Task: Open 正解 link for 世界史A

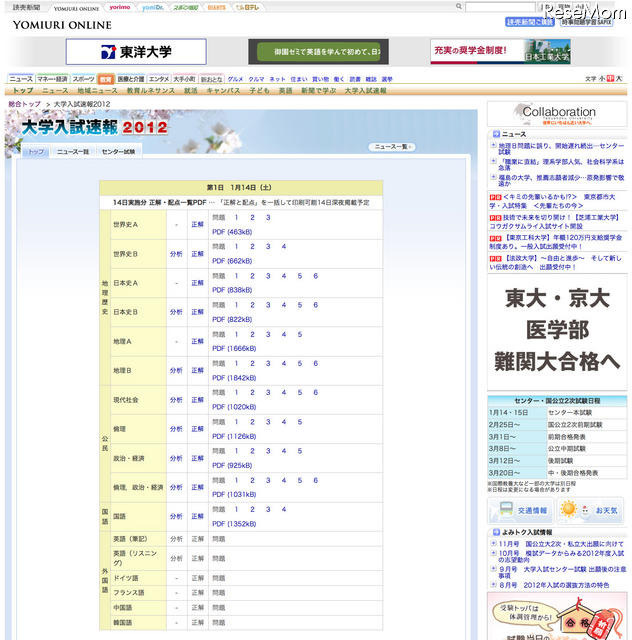Action: click(198, 224)
